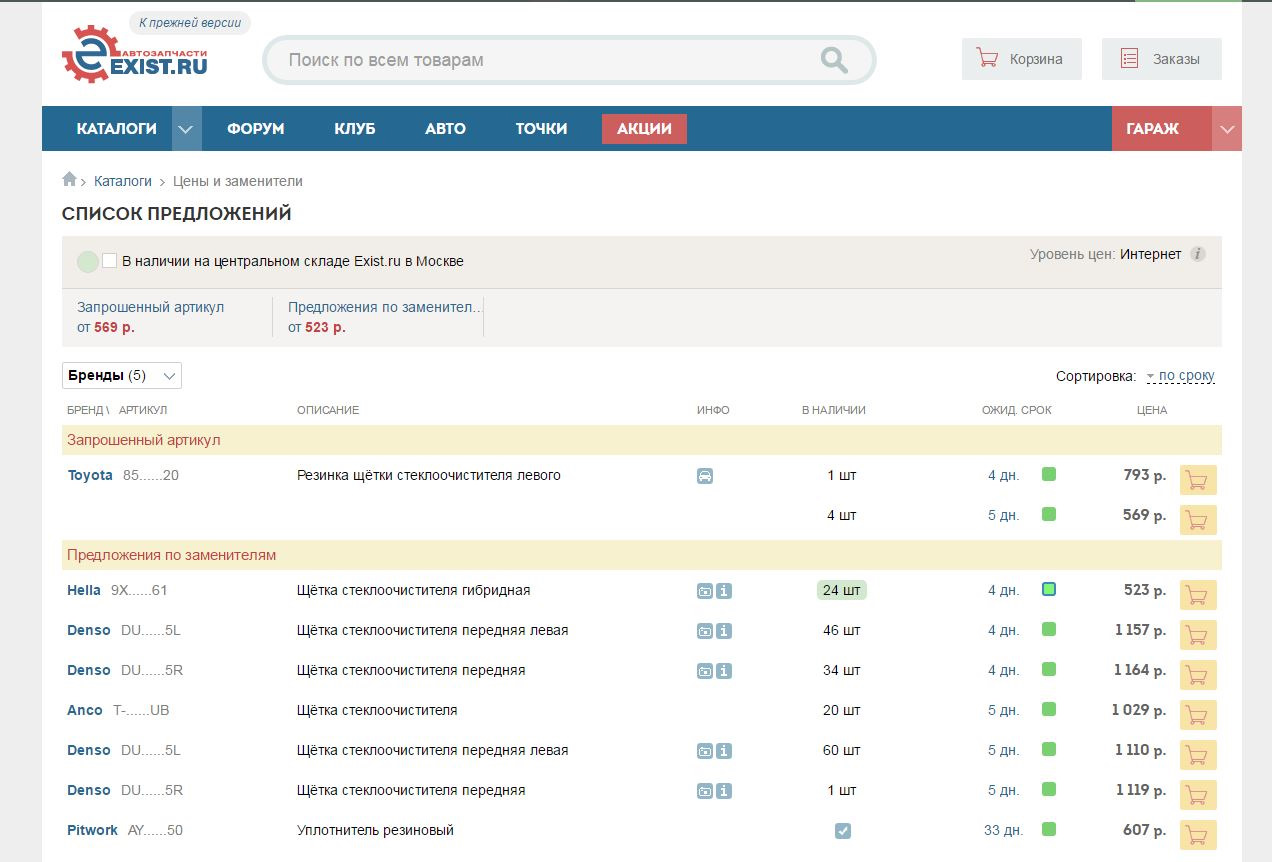The width and height of the screenshot is (1272, 862).
Task: Click the magnifier search icon
Action: click(834, 60)
